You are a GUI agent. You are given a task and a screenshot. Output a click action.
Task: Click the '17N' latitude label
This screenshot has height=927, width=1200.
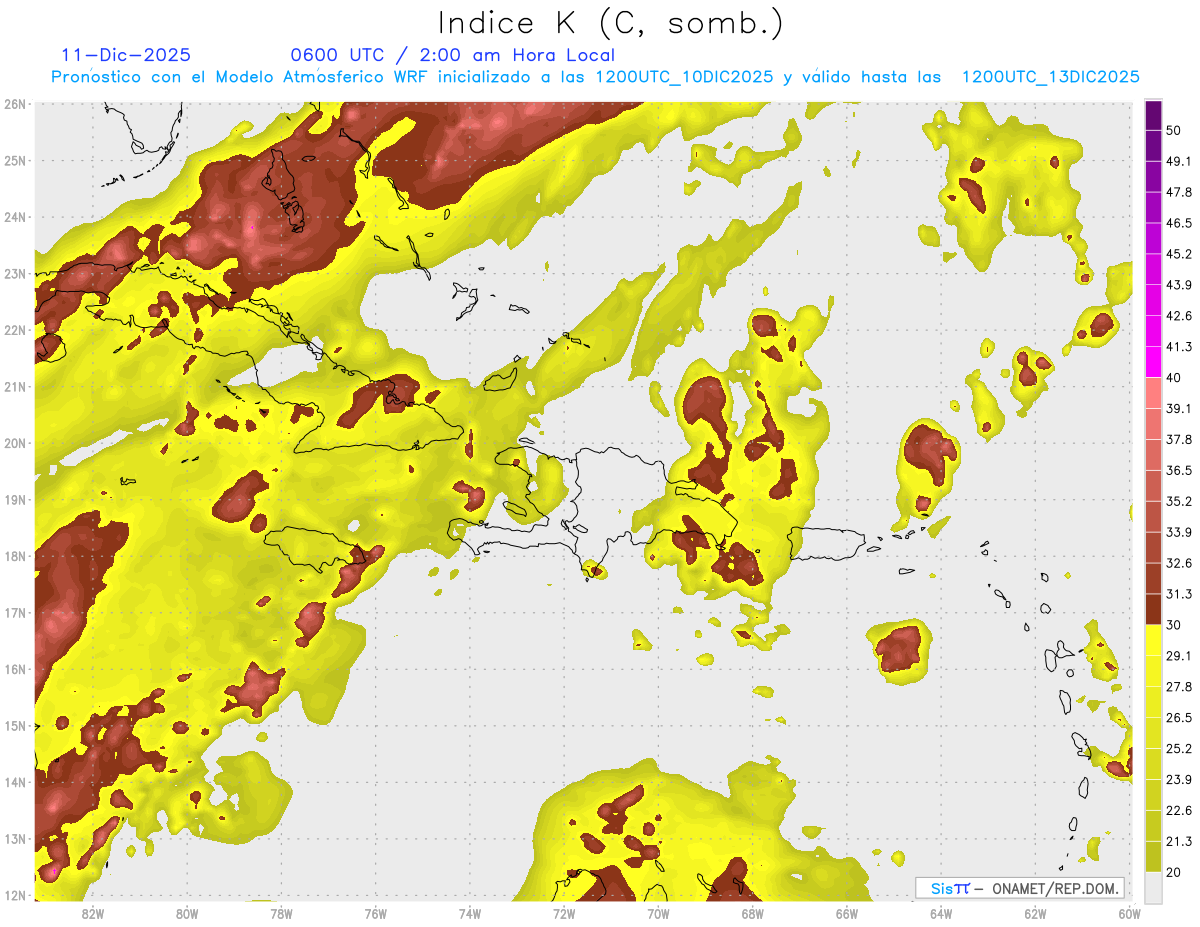click(x=15, y=613)
